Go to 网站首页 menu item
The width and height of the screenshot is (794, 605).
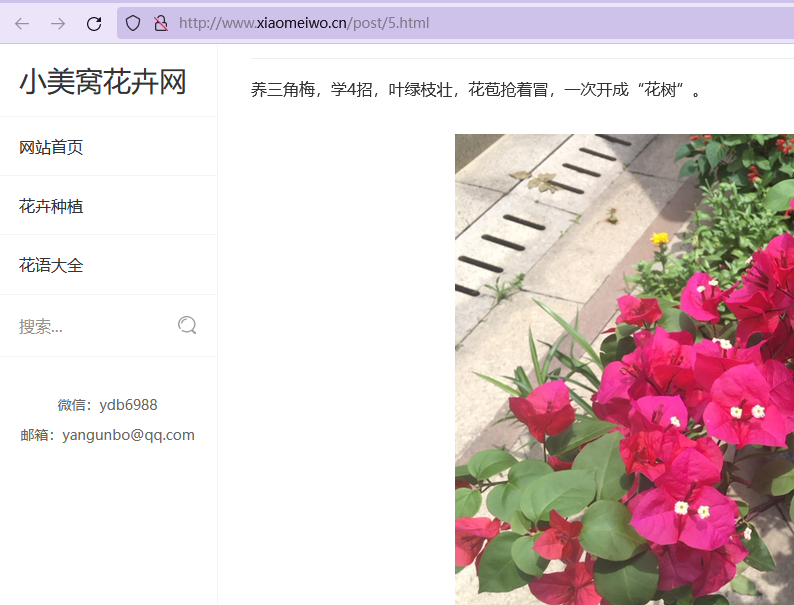click(51, 147)
